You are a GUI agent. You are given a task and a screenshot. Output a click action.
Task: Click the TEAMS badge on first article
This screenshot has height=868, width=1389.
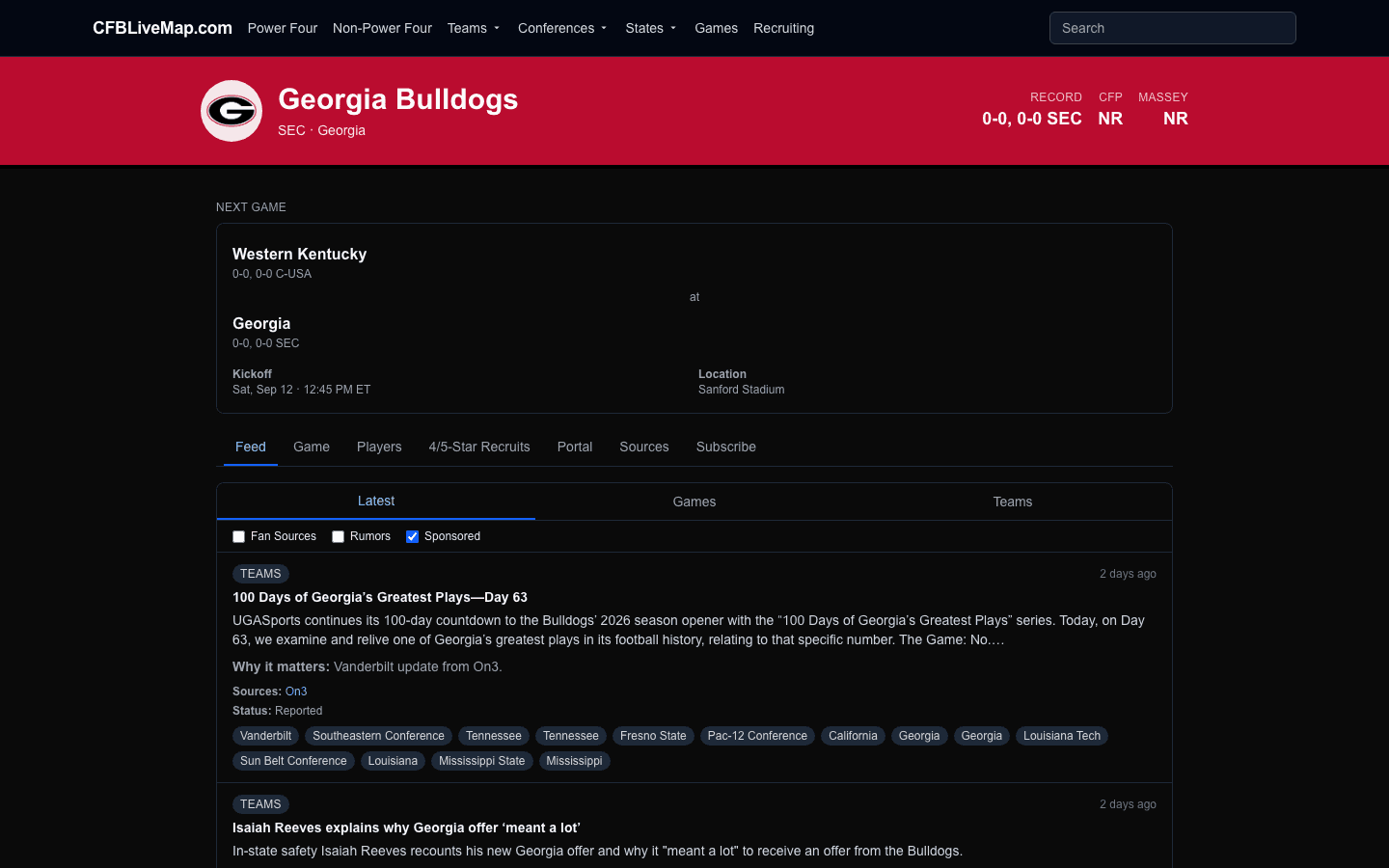[260, 574]
